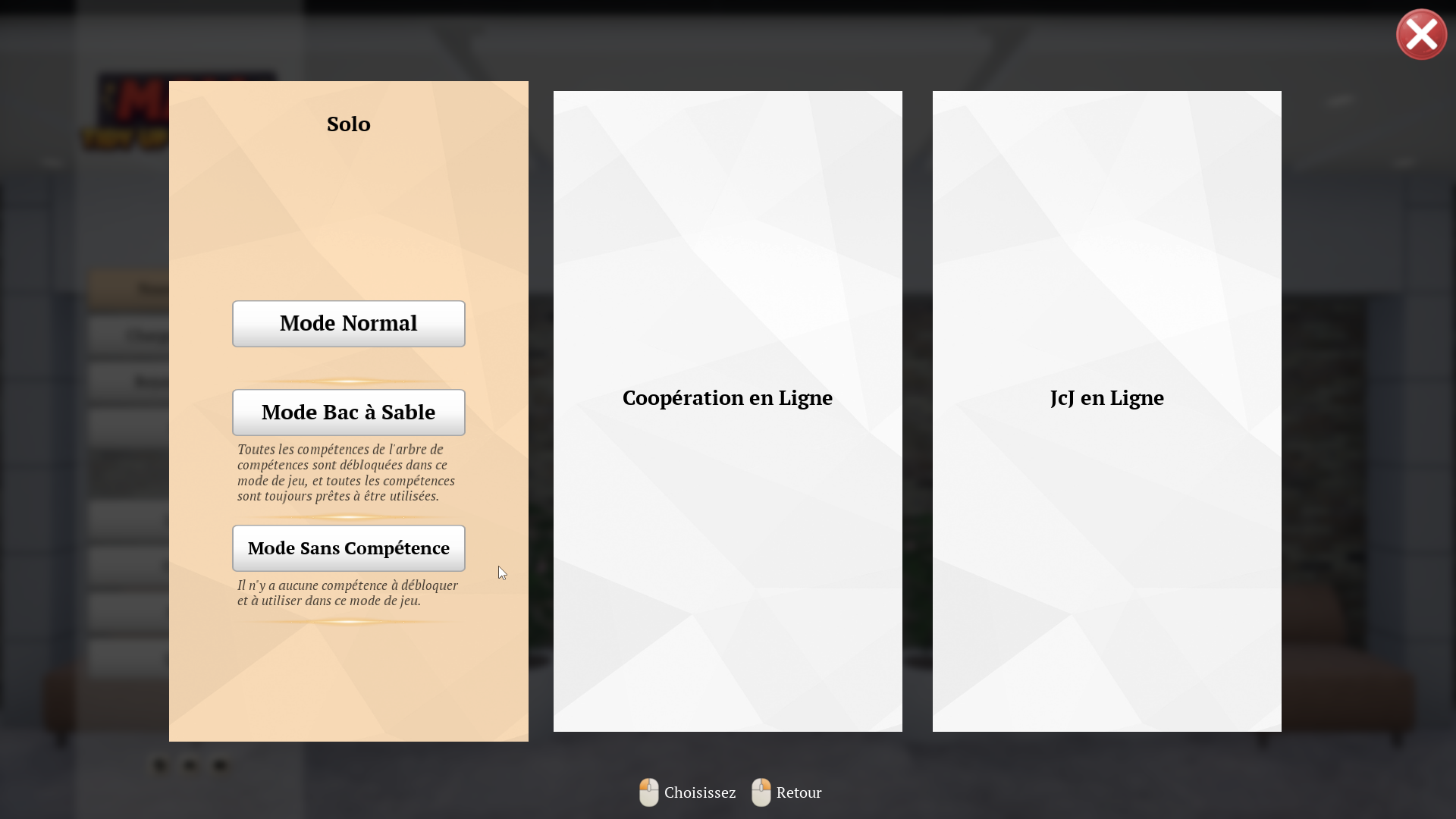This screenshot has width=1456, height=819.
Task: Select Mode Sans Compétence
Action: (349, 548)
